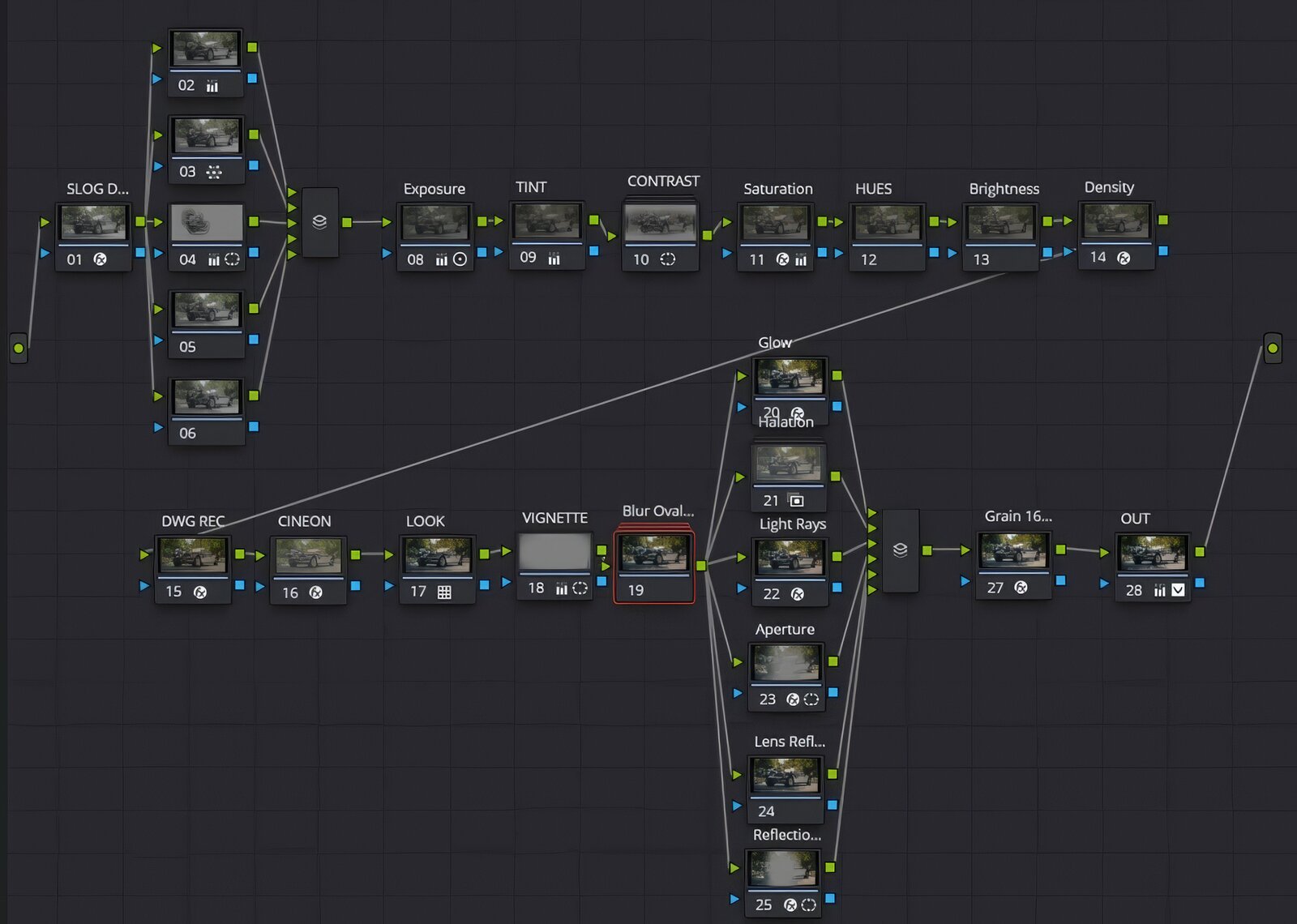Click the OFX effect icon on node 01
The image size is (1297, 924).
coord(100,259)
